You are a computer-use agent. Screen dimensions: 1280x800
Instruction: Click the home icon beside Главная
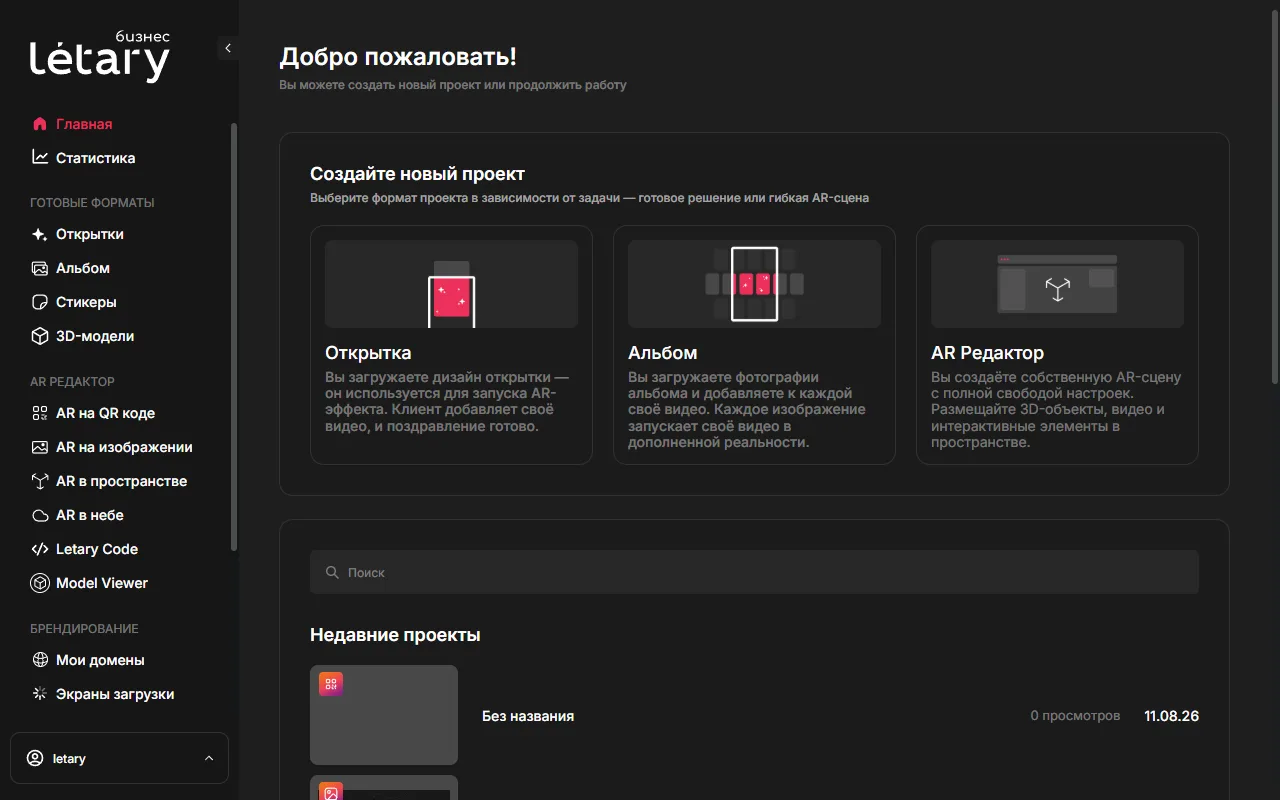(x=40, y=124)
